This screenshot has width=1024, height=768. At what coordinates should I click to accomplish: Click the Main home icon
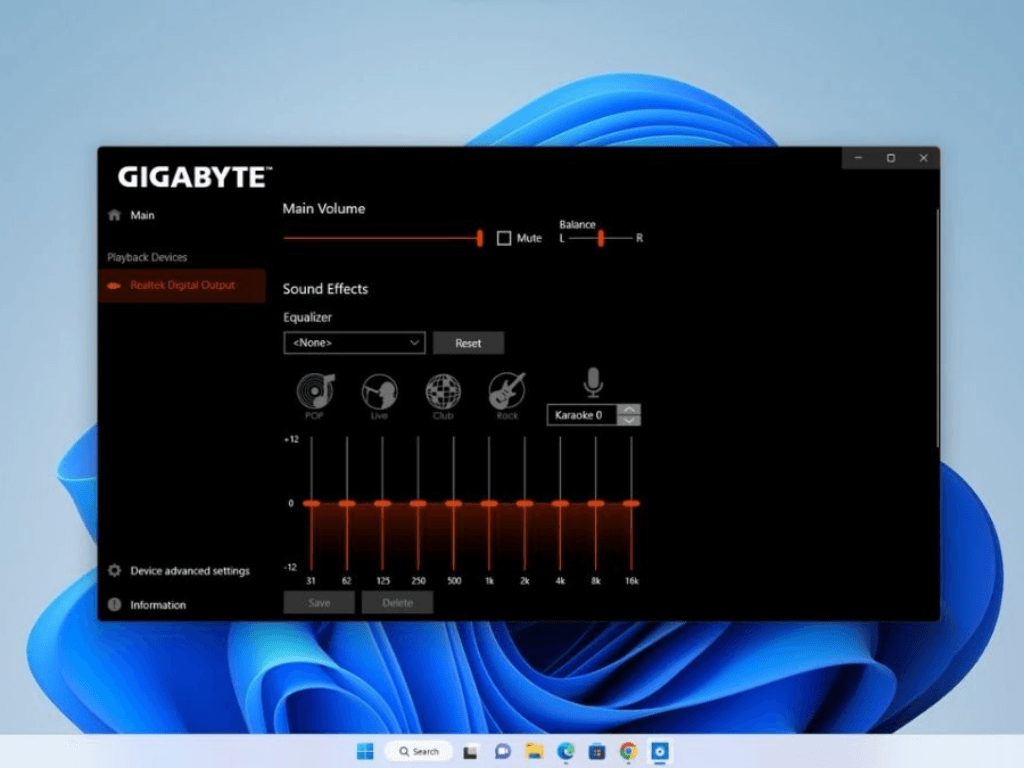tap(113, 214)
